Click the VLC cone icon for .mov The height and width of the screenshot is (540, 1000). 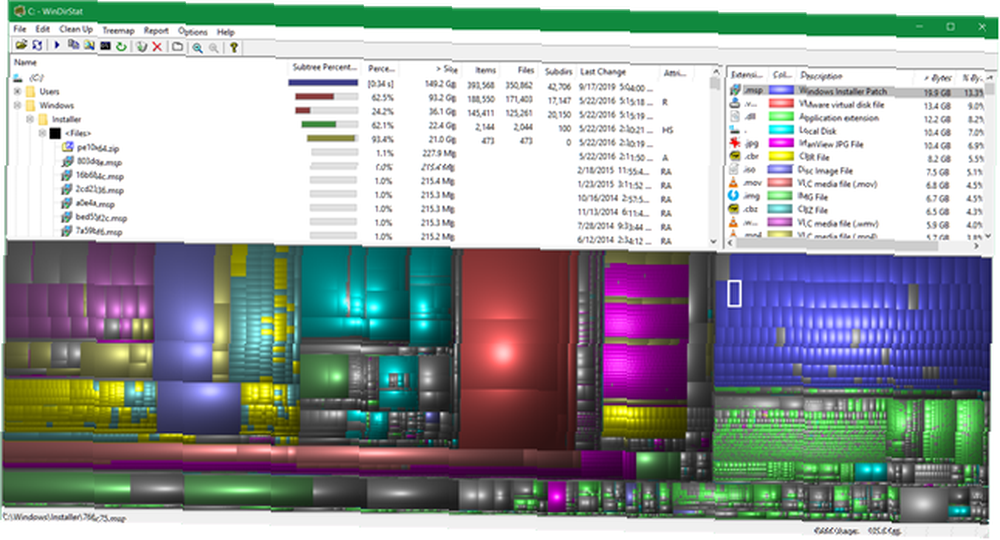[x=734, y=183]
